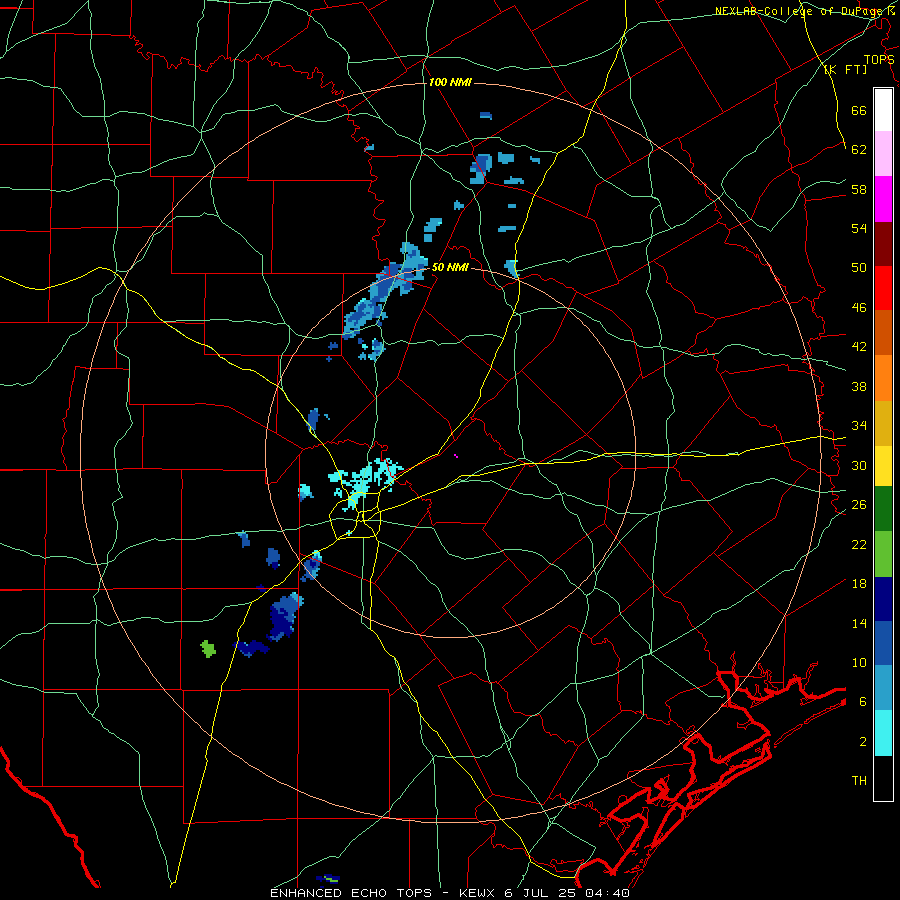Click the 50 NMI range ring label

450,267
